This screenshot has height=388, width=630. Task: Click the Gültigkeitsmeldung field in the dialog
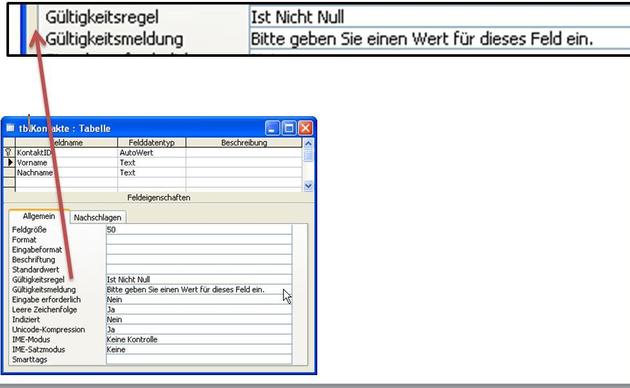click(199, 290)
